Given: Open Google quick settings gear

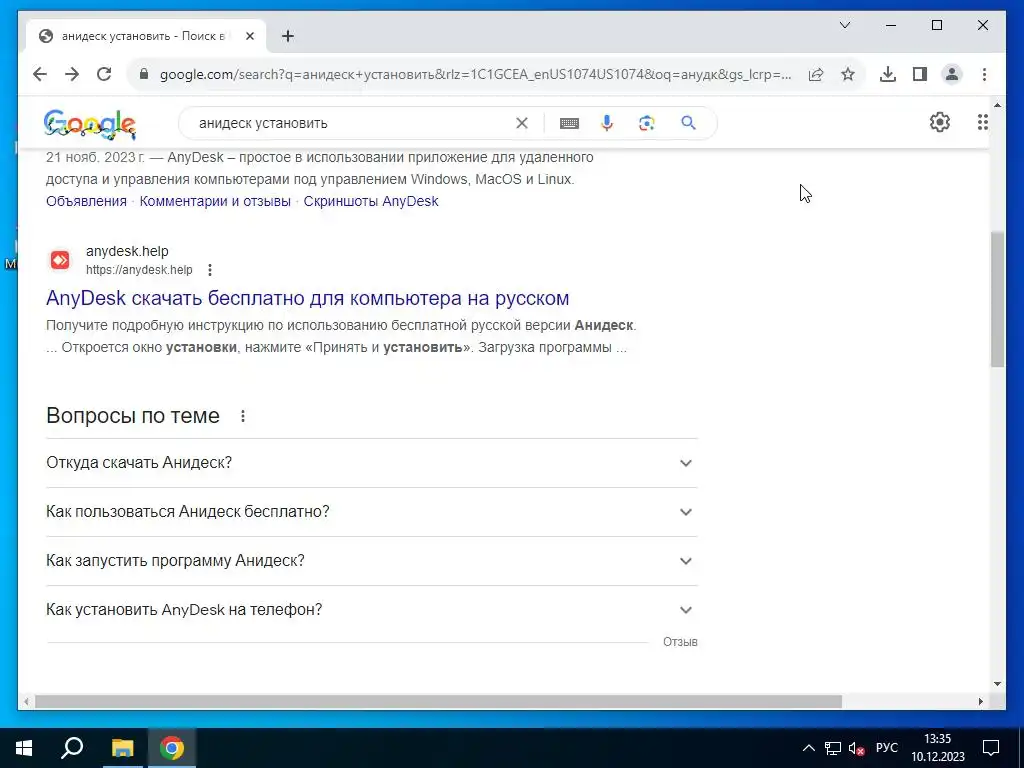Looking at the screenshot, I should click(x=940, y=122).
